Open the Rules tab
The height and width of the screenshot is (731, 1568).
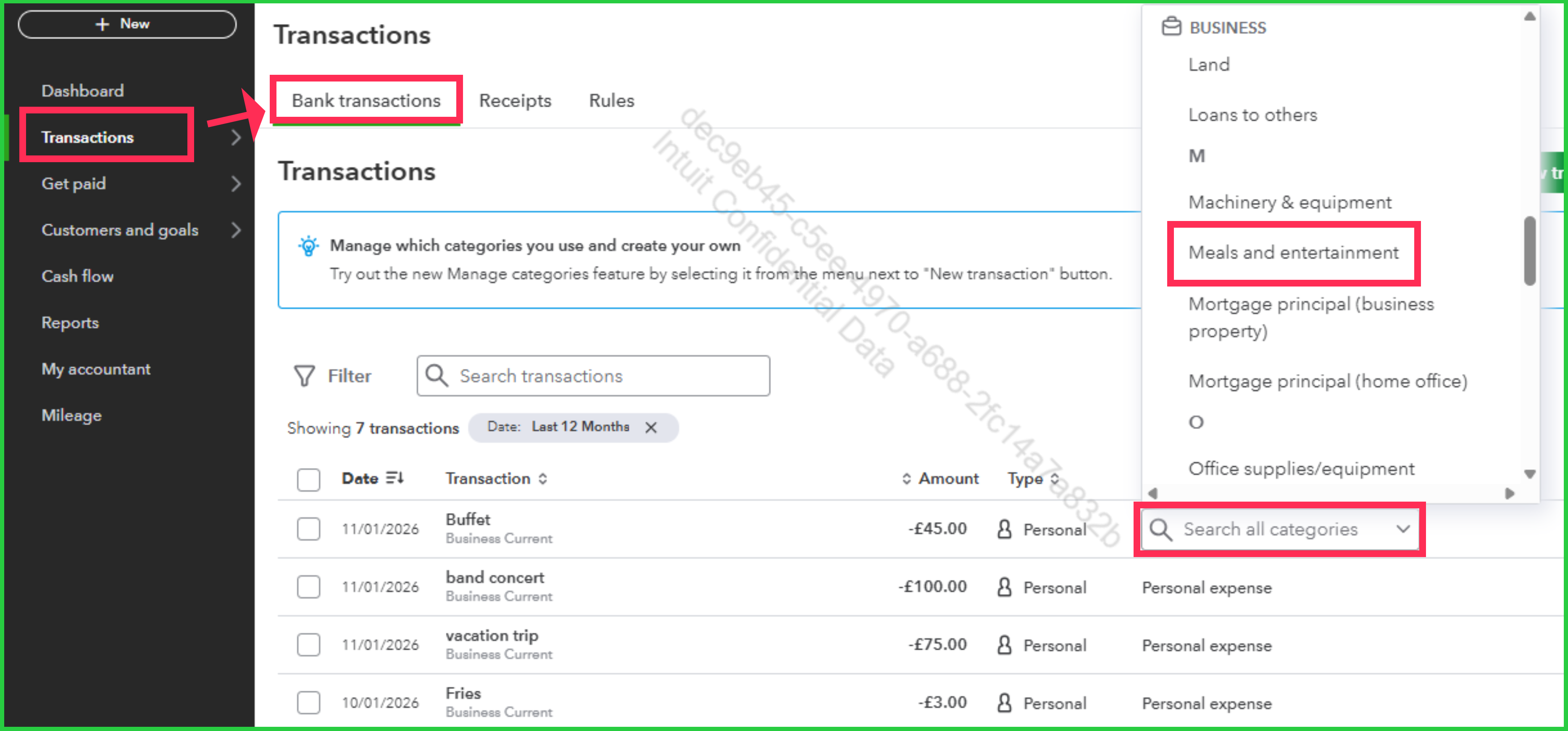tap(611, 100)
